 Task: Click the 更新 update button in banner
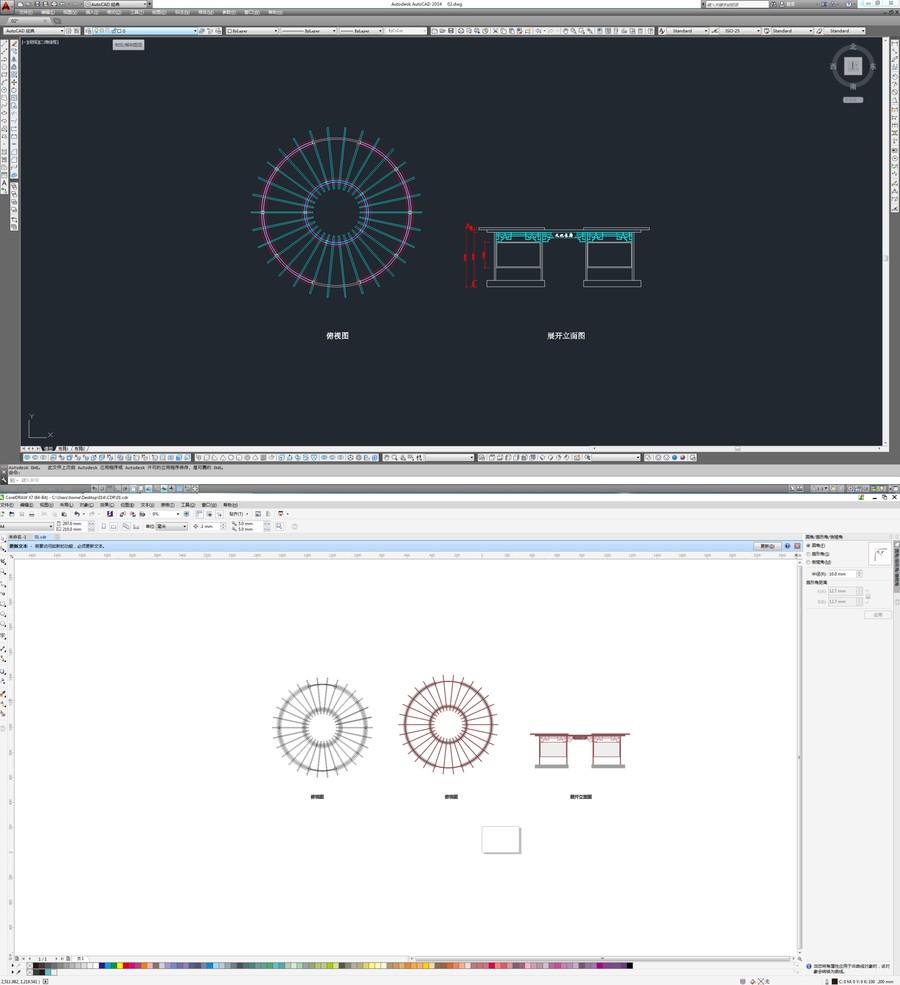click(767, 546)
